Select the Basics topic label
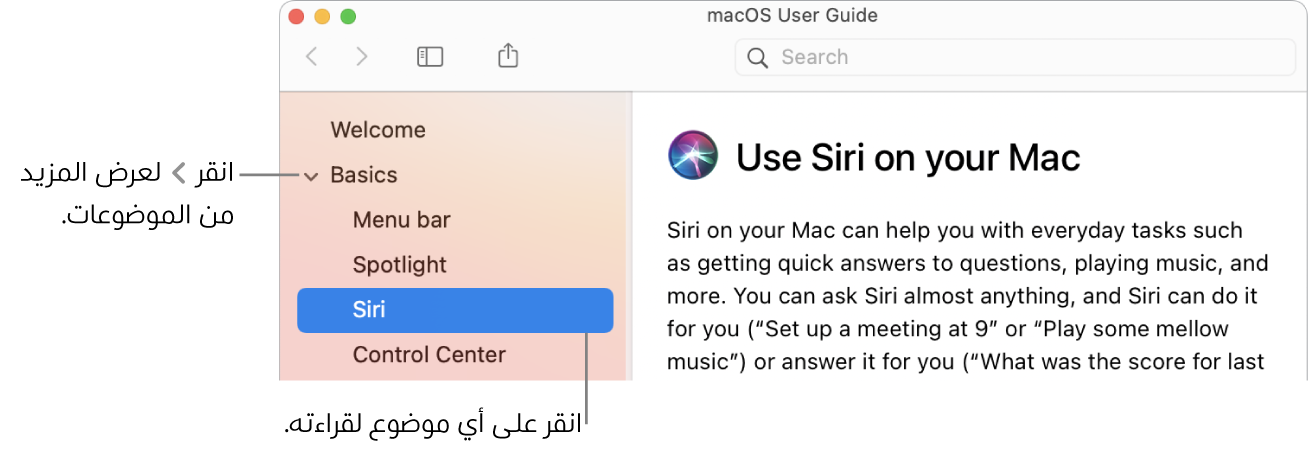Image resolution: width=1309 pixels, height=452 pixels. [364, 175]
